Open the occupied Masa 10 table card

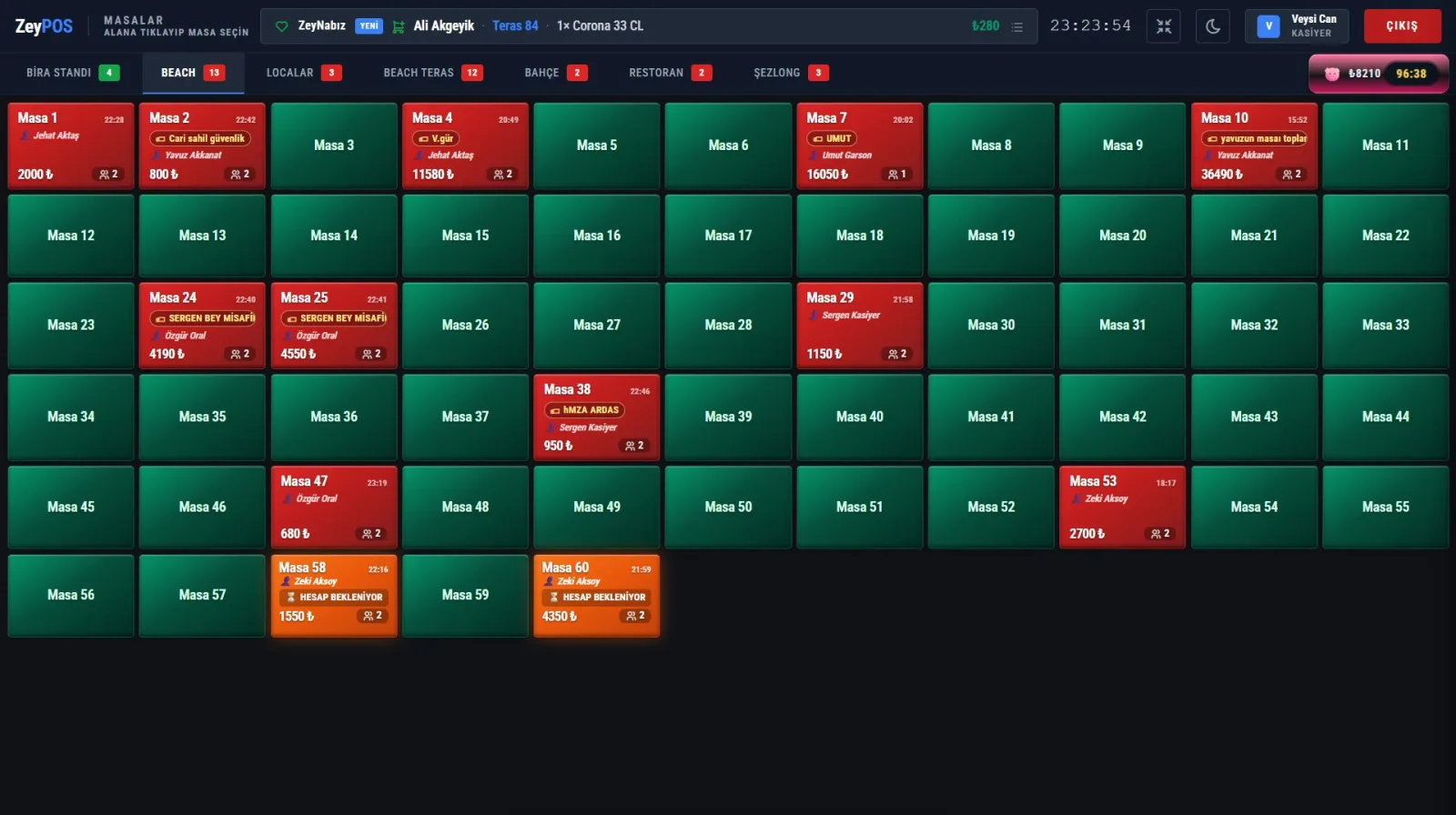click(x=1254, y=146)
